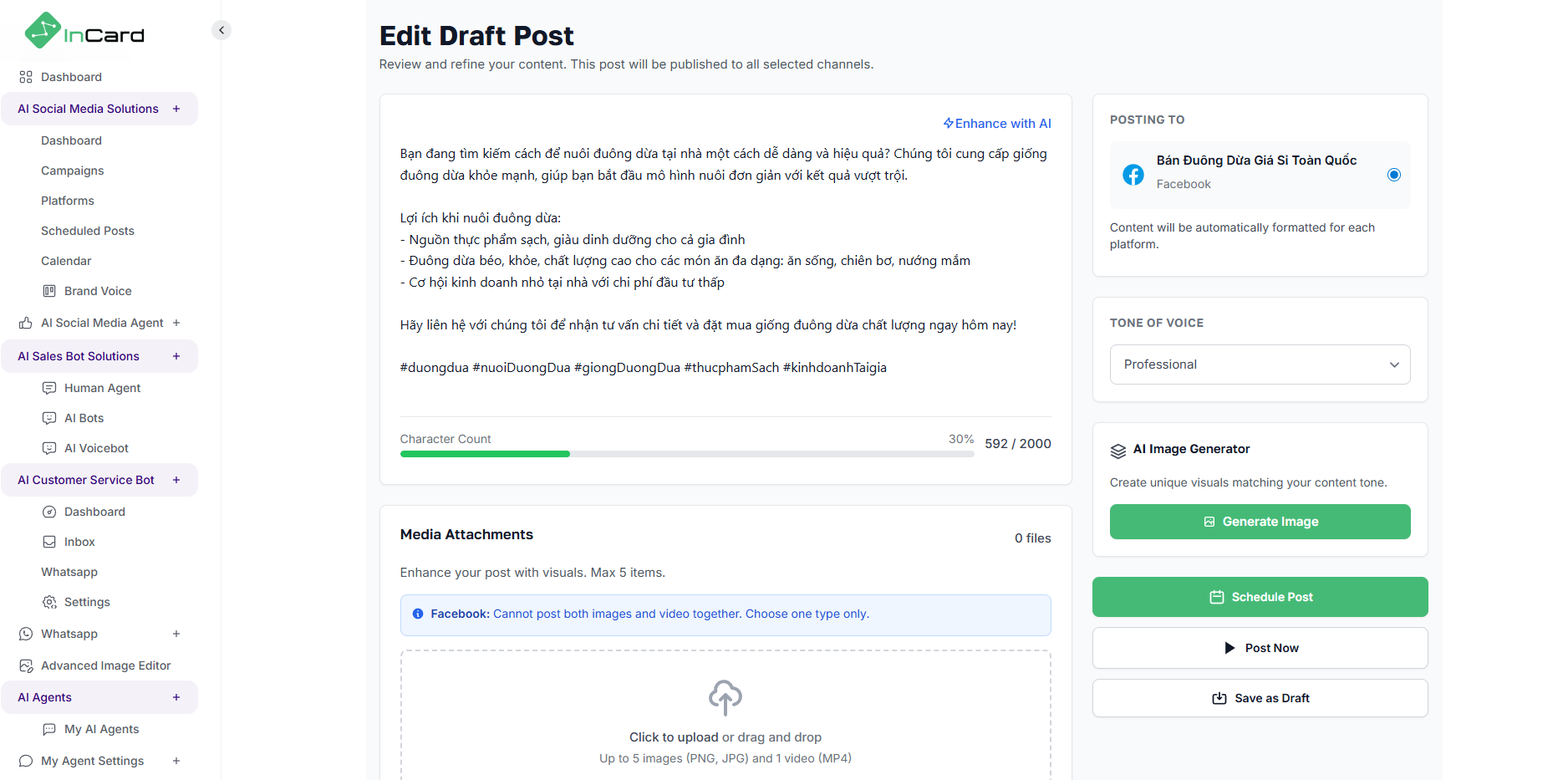Click the upload area to add media
This screenshot has width=1568, height=780.
[725, 715]
